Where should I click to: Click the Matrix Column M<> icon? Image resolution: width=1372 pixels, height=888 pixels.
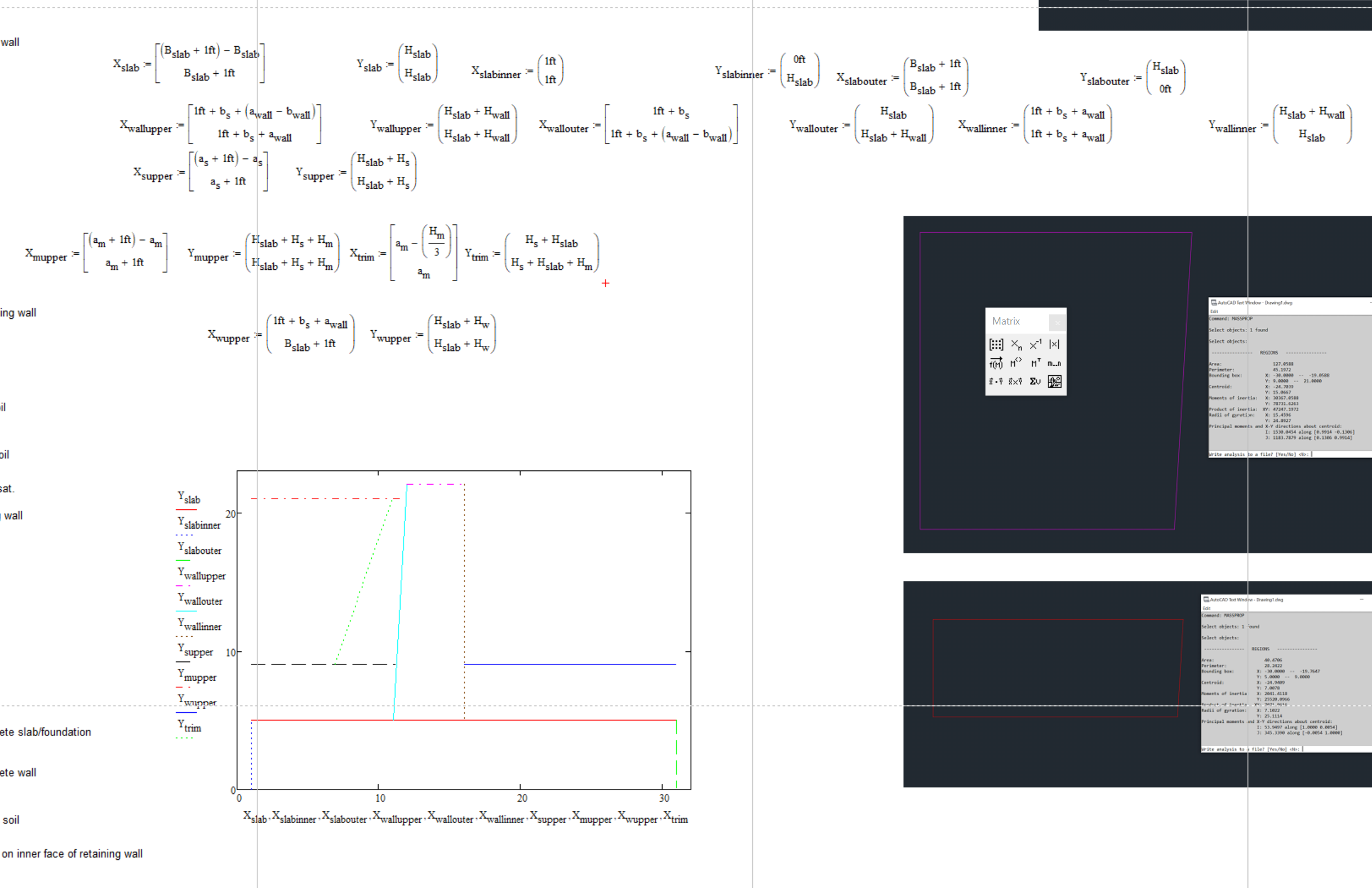1016,363
